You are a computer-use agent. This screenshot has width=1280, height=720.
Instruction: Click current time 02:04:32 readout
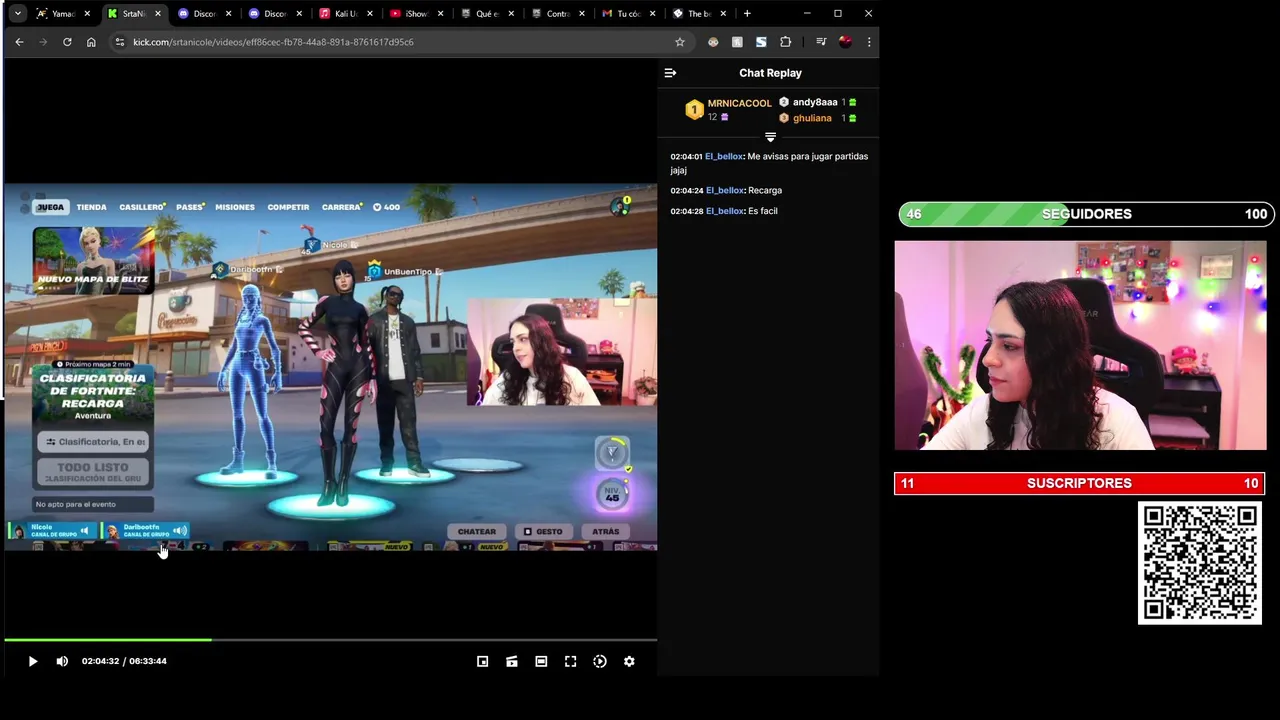(x=100, y=661)
